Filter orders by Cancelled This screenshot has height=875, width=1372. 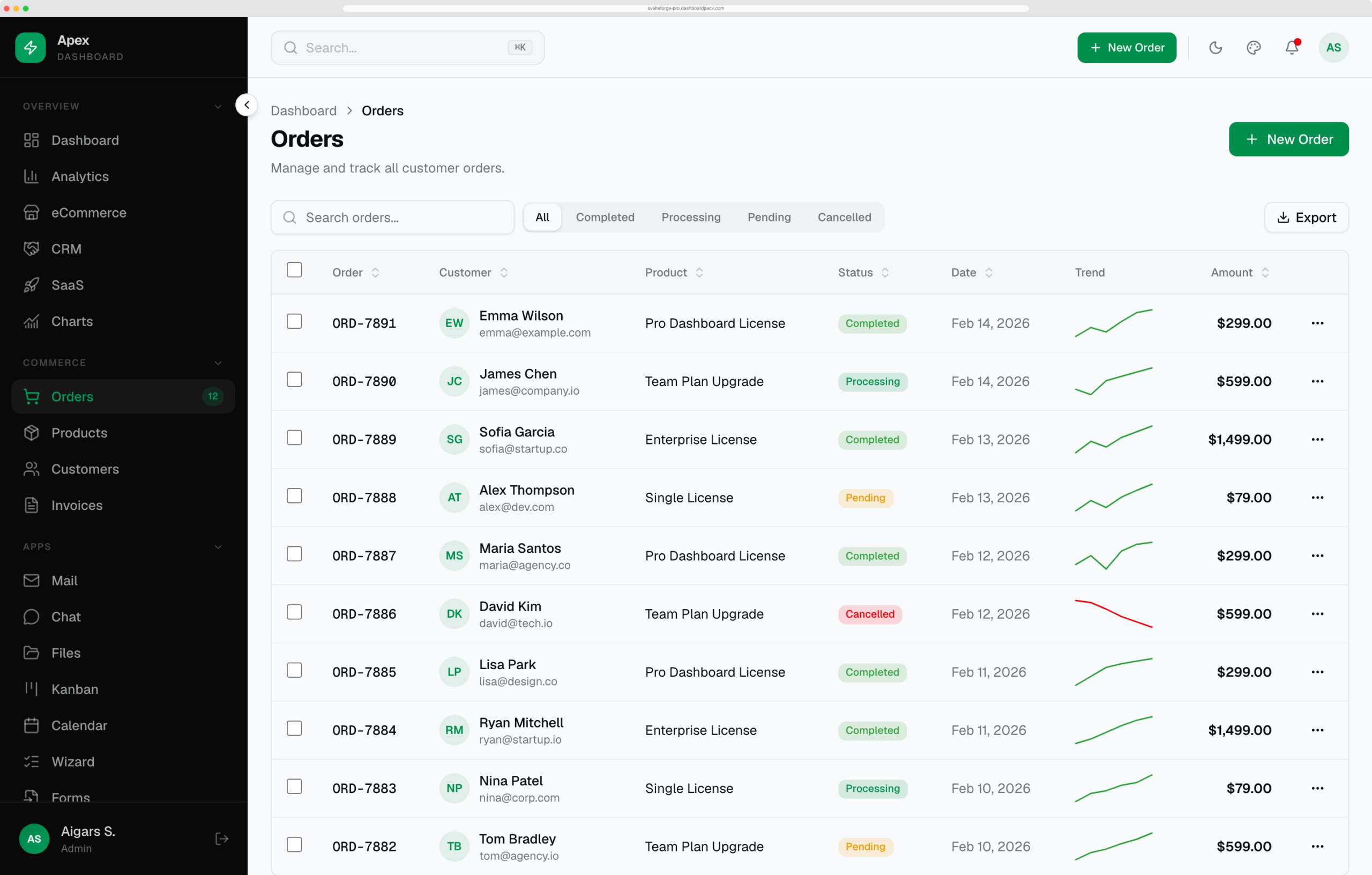coord(845,217)
